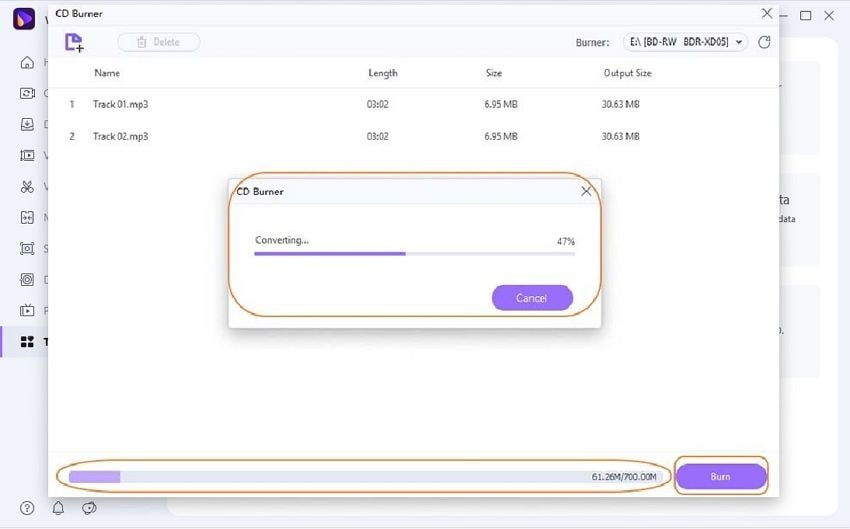Screen dimensions: 850x529
Task: Click the Toolbox grid icon
Action: pos(27,341)
